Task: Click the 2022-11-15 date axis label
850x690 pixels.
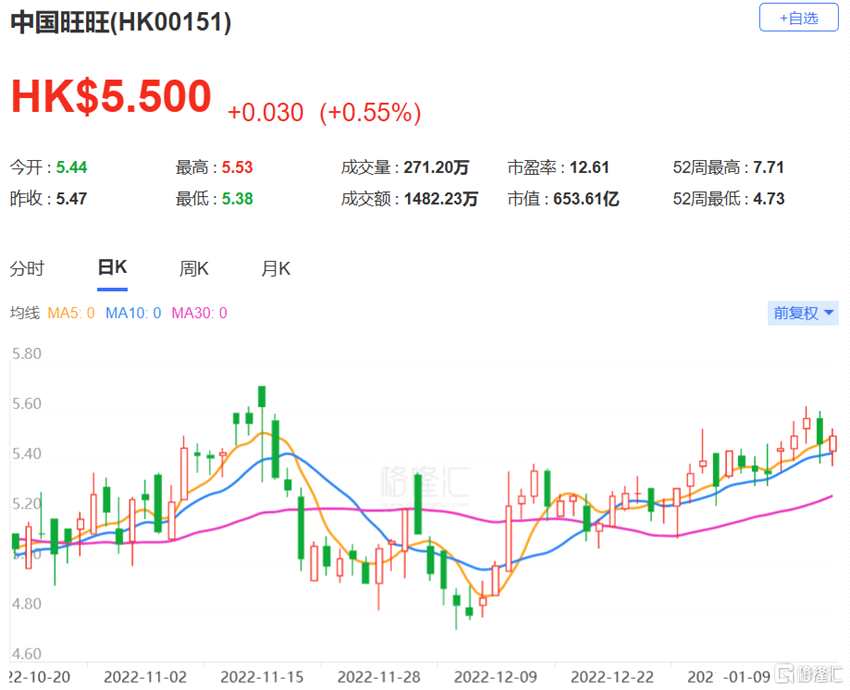Action: coord(262,677)
